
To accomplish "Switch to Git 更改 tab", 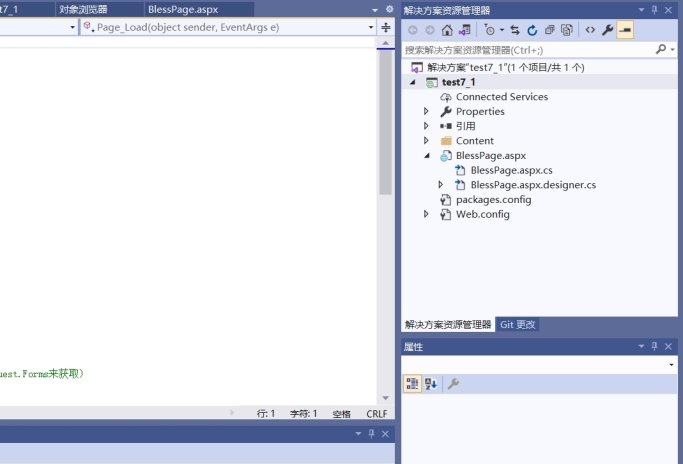I will 517,325.
